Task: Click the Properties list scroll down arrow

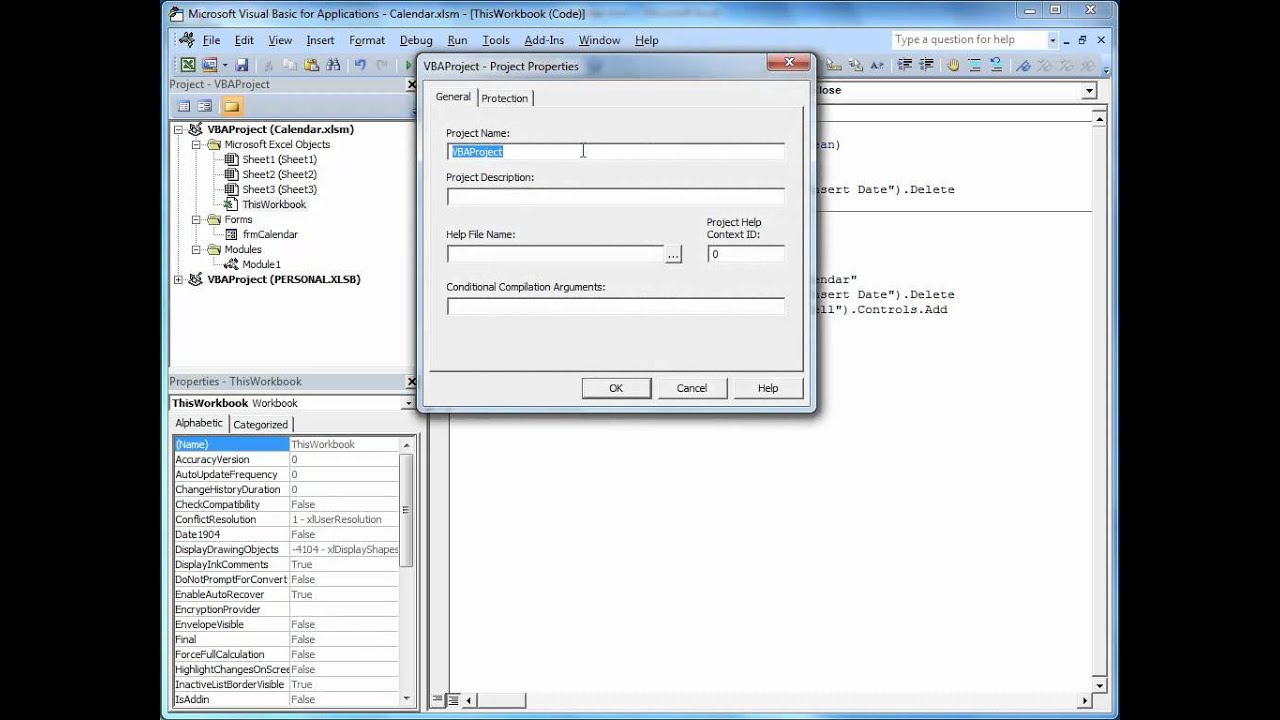Action: (x=407, y=698)
